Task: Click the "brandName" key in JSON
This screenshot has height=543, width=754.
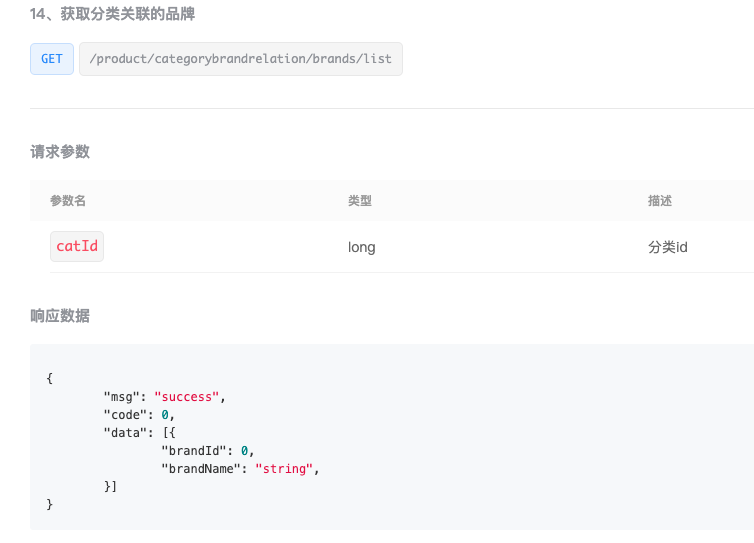Action: pyautogui.click(x=201, y=468)
